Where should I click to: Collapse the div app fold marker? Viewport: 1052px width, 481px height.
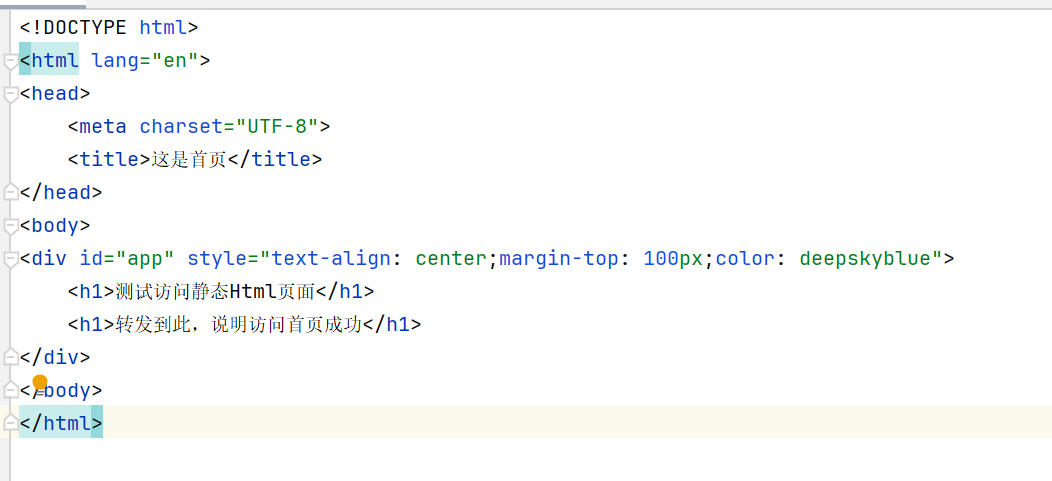point(11,260)
